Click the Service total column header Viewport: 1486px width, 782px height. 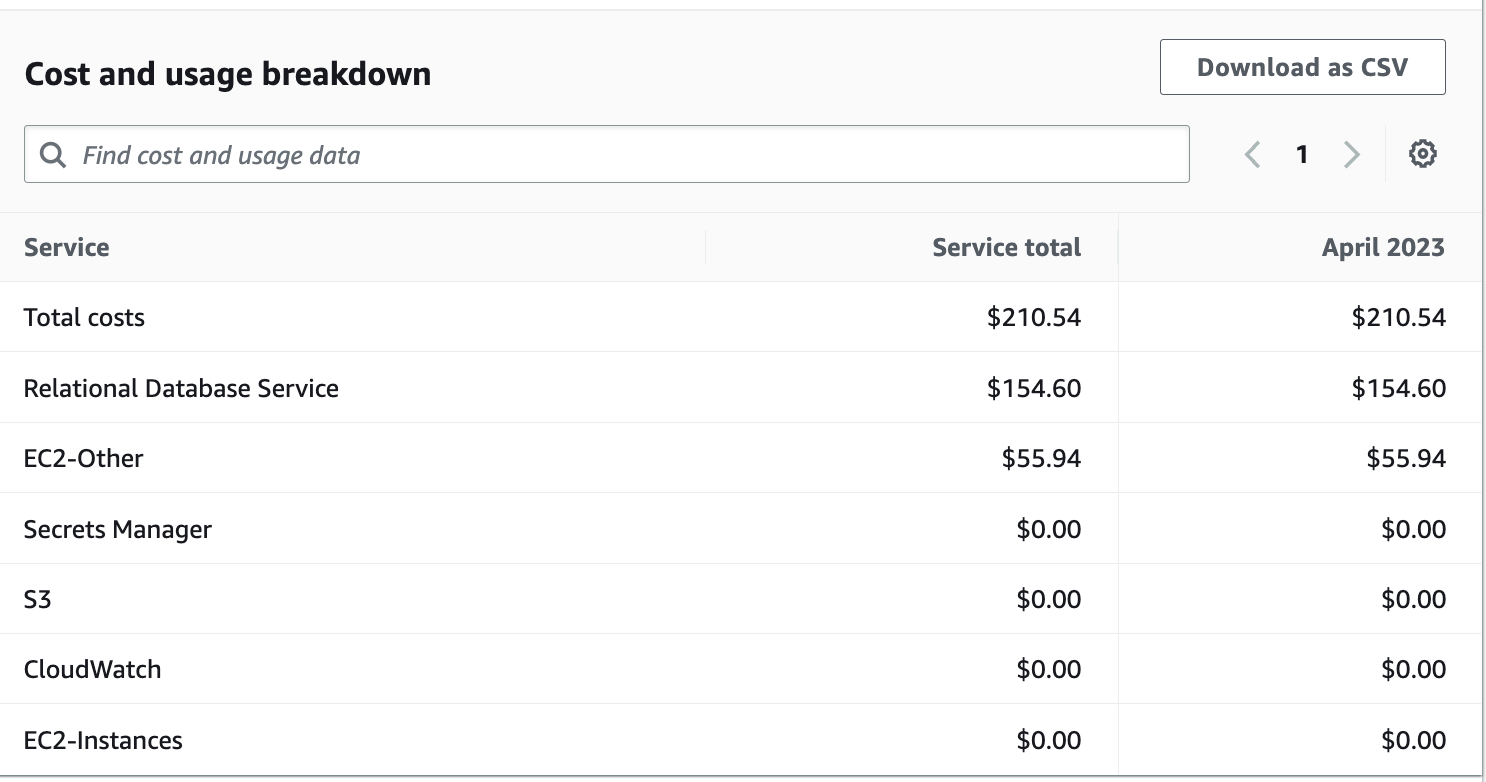click(1006, 247)
